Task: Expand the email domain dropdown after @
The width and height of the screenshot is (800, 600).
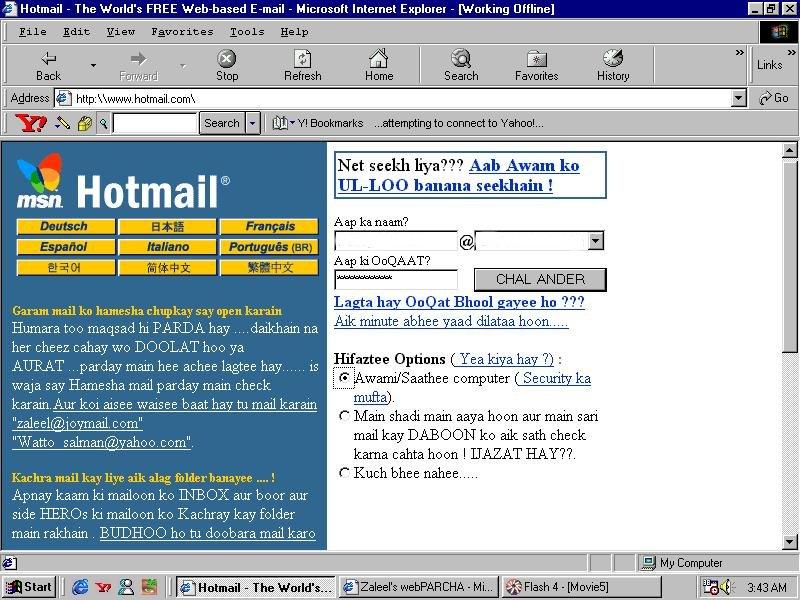Action: tap(595, 240)
